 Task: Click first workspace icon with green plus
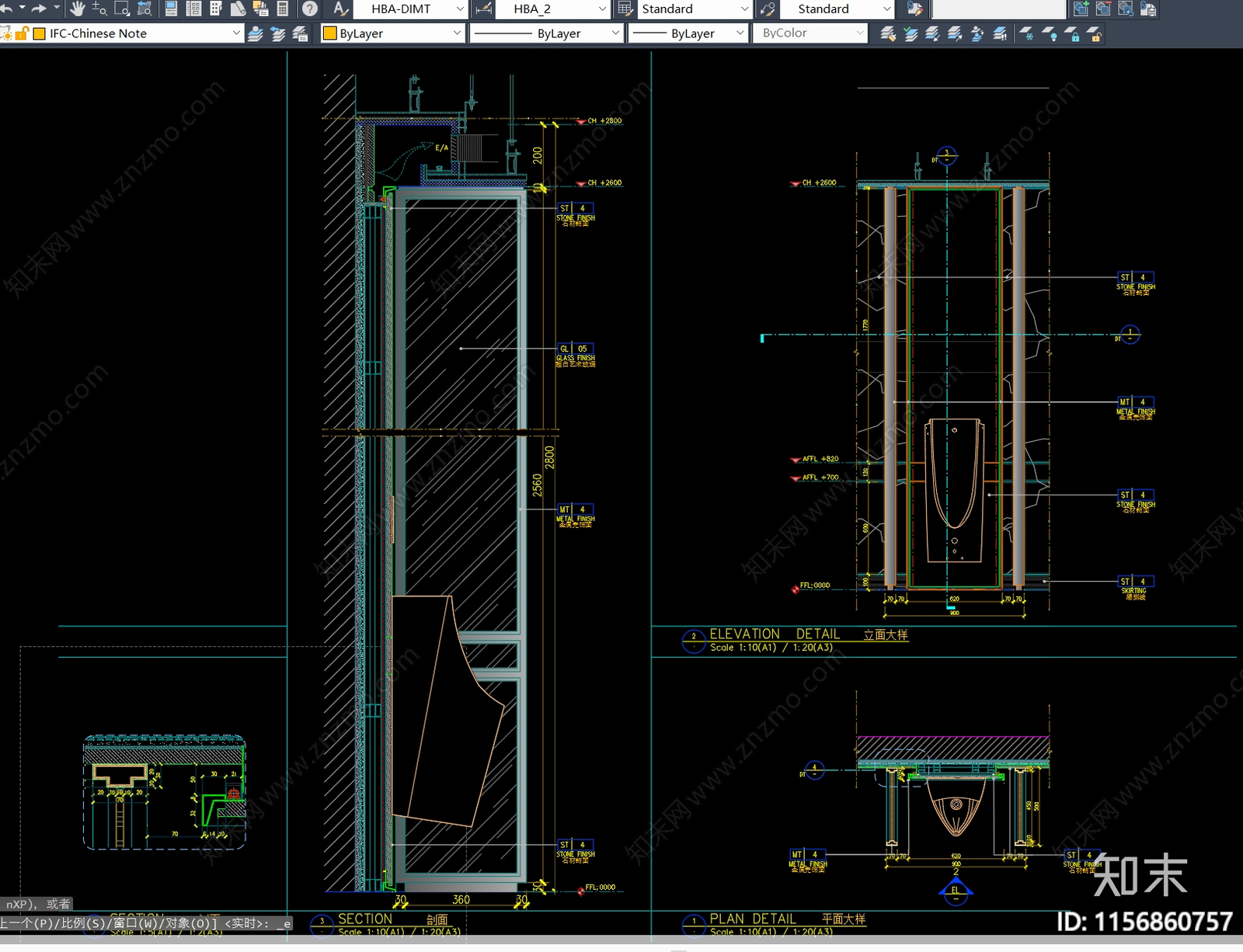(1081, 9)
